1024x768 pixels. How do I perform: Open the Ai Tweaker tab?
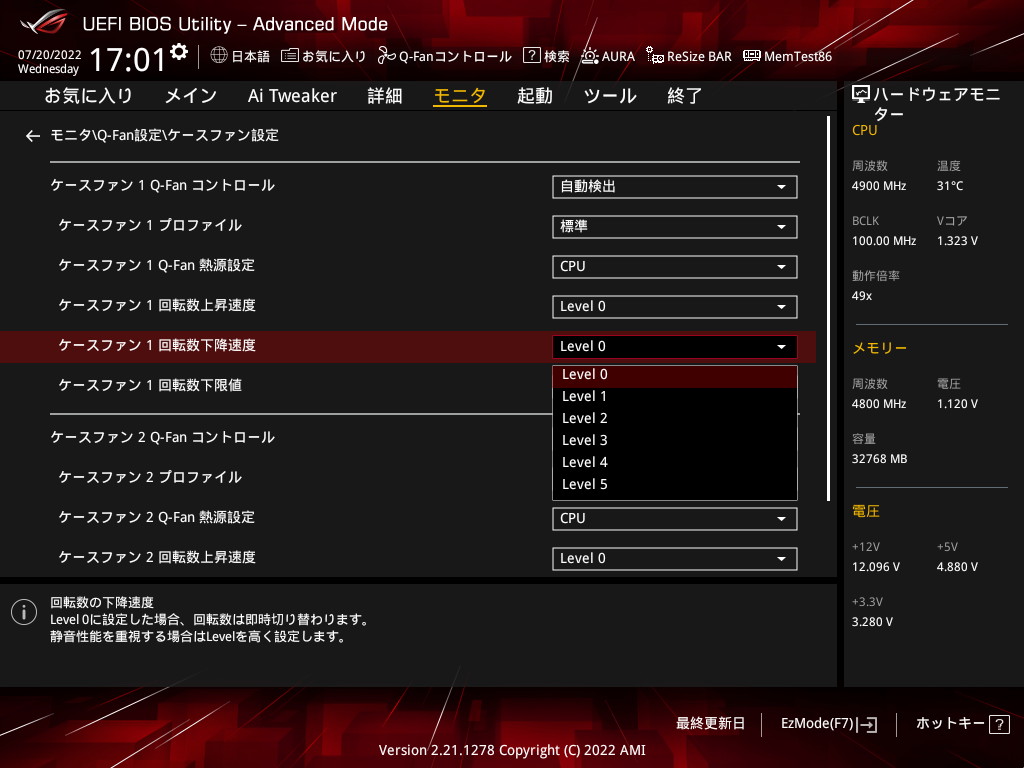click(292, 96)
